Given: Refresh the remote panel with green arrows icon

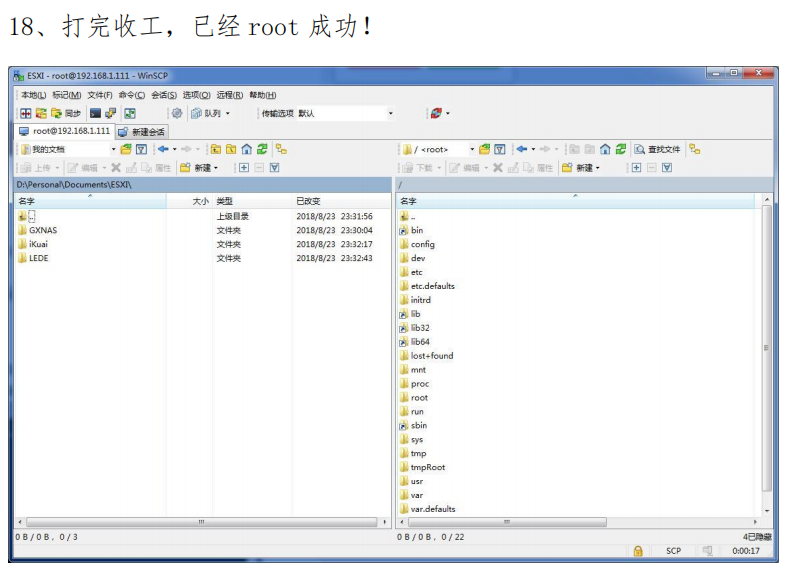Looking at the screenshot, I should pyautogui.click(x=621, y=150).
